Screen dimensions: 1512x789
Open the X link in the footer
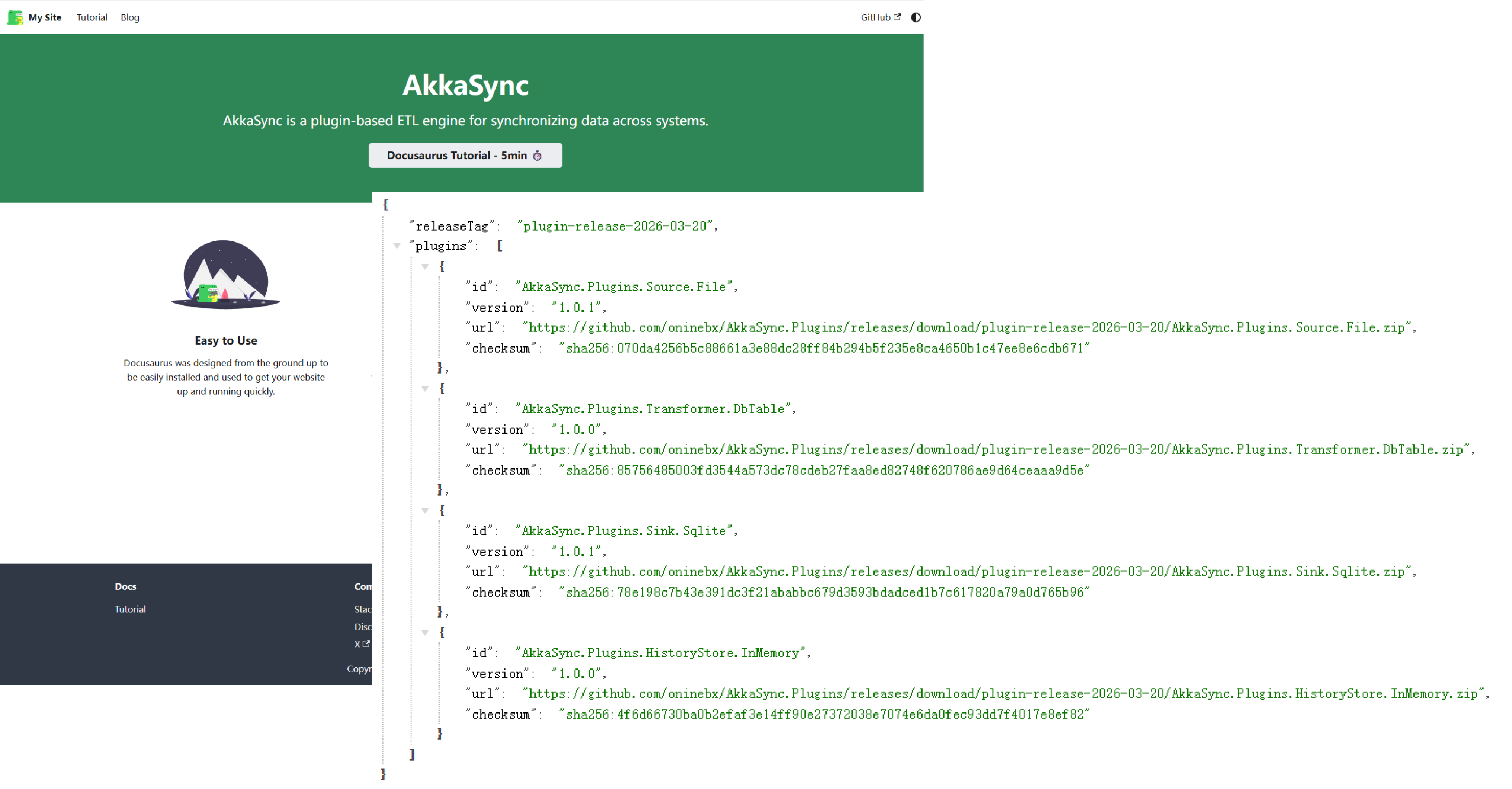pos(358,644)
